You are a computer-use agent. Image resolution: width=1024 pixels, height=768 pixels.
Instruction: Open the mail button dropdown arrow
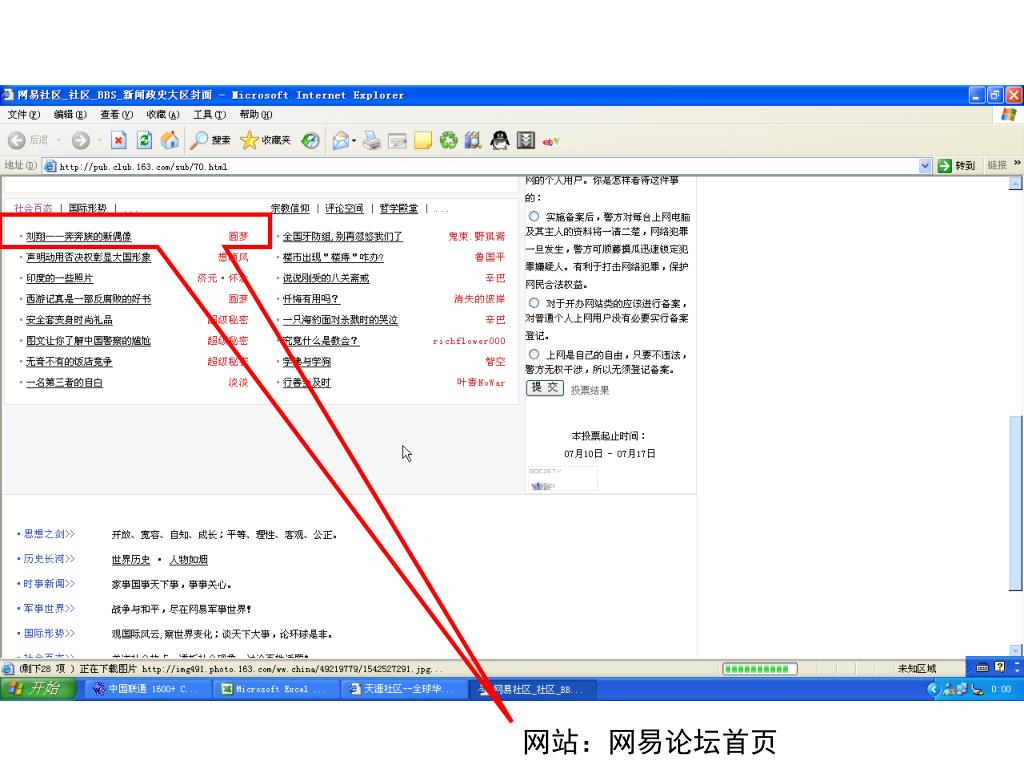point(354,140)
